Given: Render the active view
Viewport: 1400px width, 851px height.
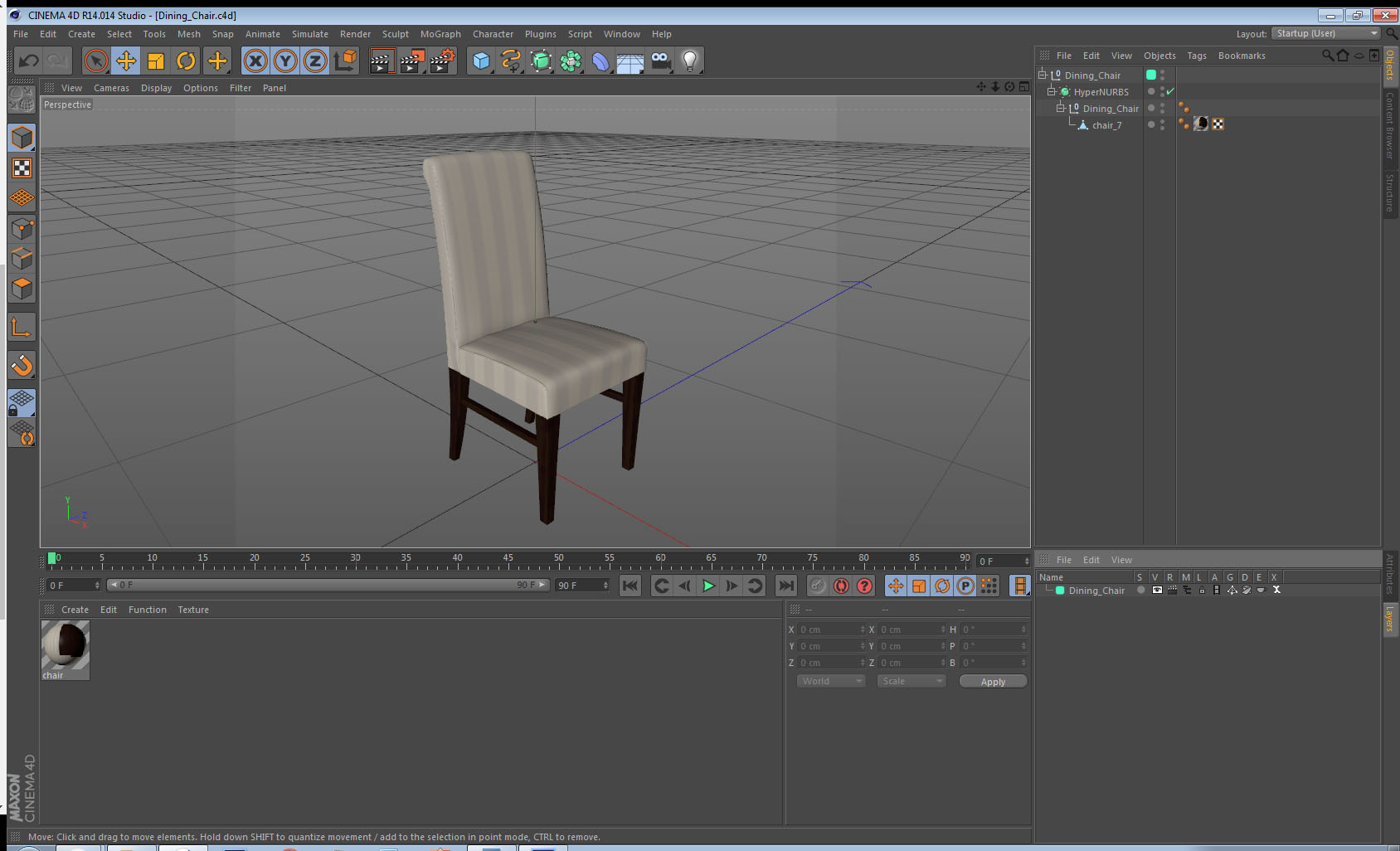Looking at the screenshot, I should pos(382,61).
